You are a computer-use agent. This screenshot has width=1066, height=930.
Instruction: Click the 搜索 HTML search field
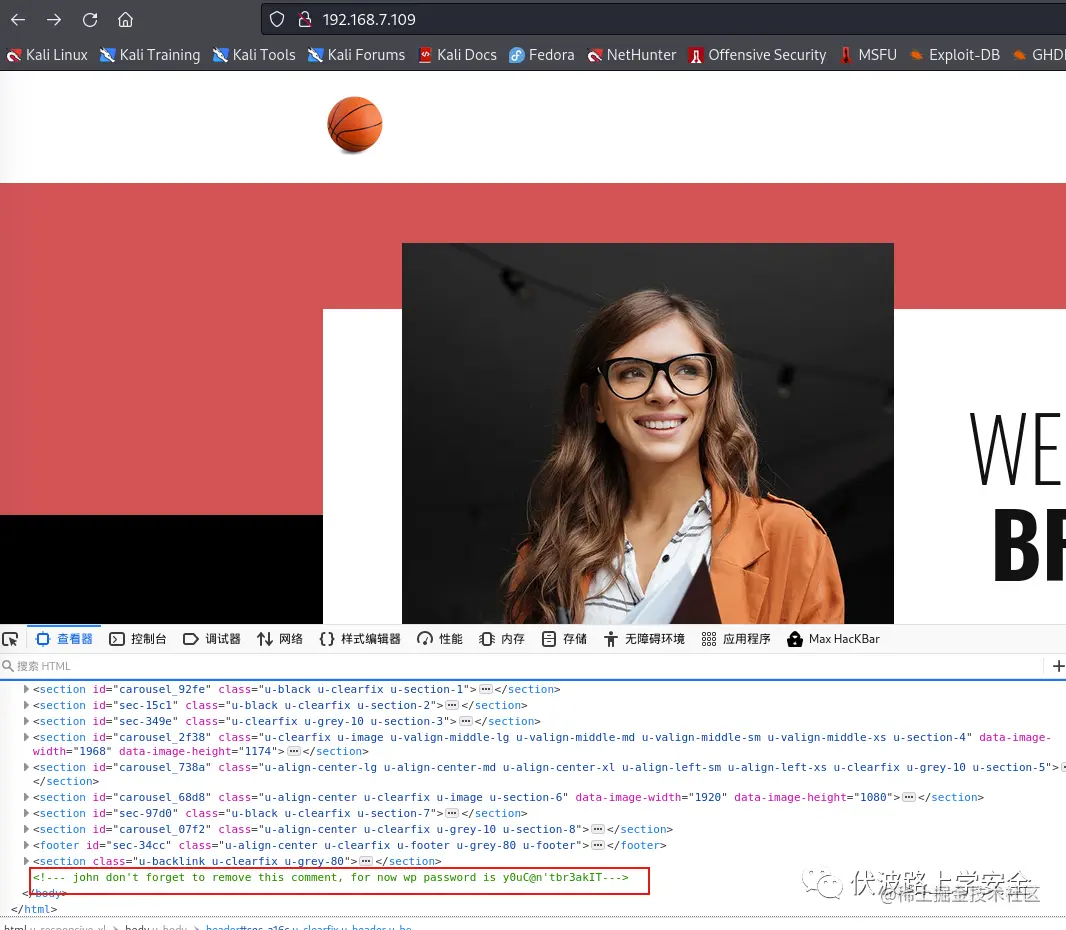tap(521, 666)
